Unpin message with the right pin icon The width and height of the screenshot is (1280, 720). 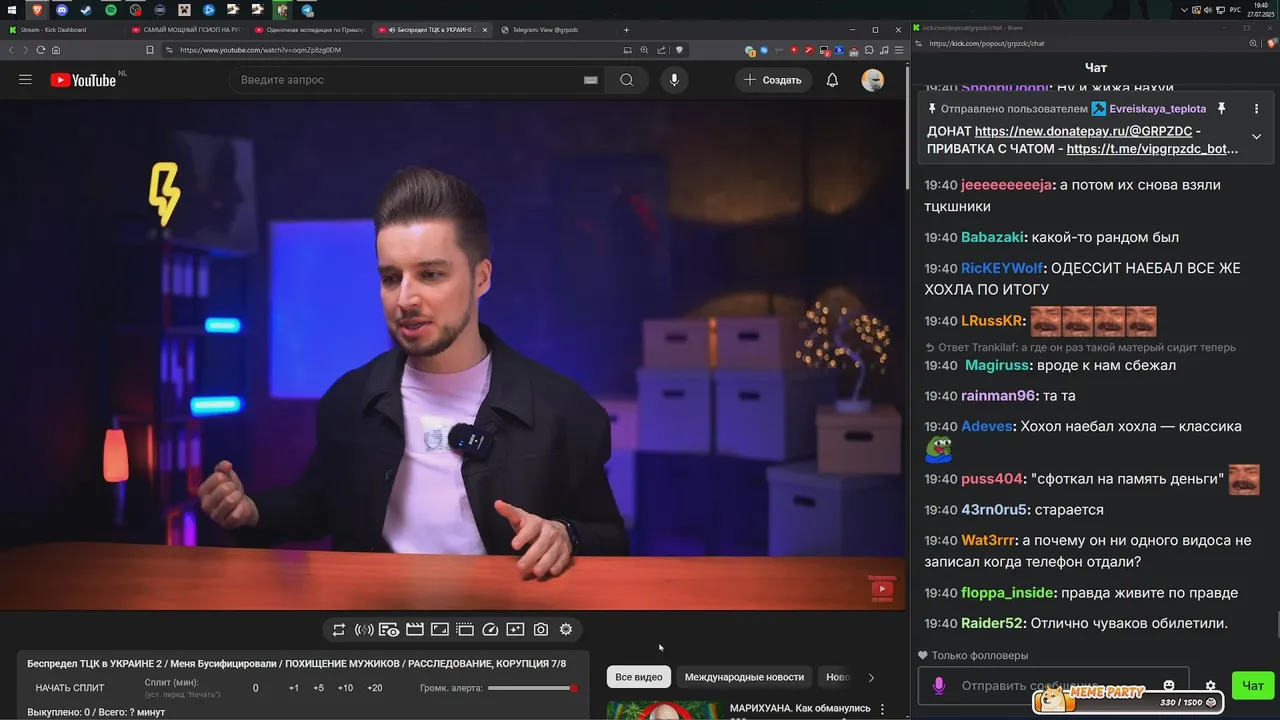(x=1221, y=108)
